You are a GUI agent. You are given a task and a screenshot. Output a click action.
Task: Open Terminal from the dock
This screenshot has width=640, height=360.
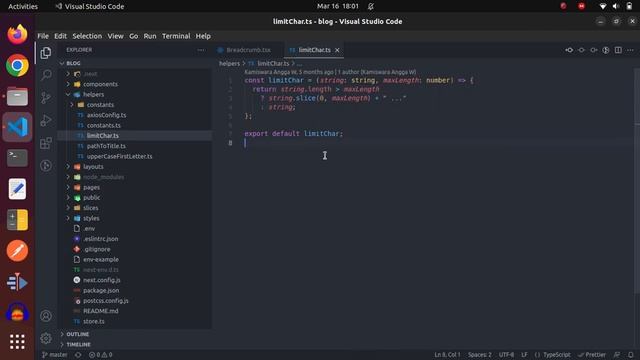pos(17,158)
